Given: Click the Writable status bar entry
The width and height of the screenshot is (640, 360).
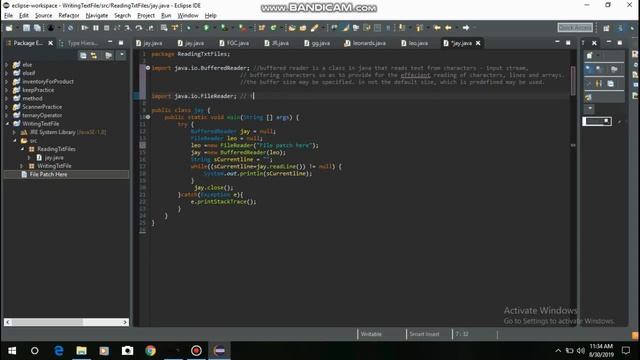Looking at the screenshot, I should [x=371, y=334].
